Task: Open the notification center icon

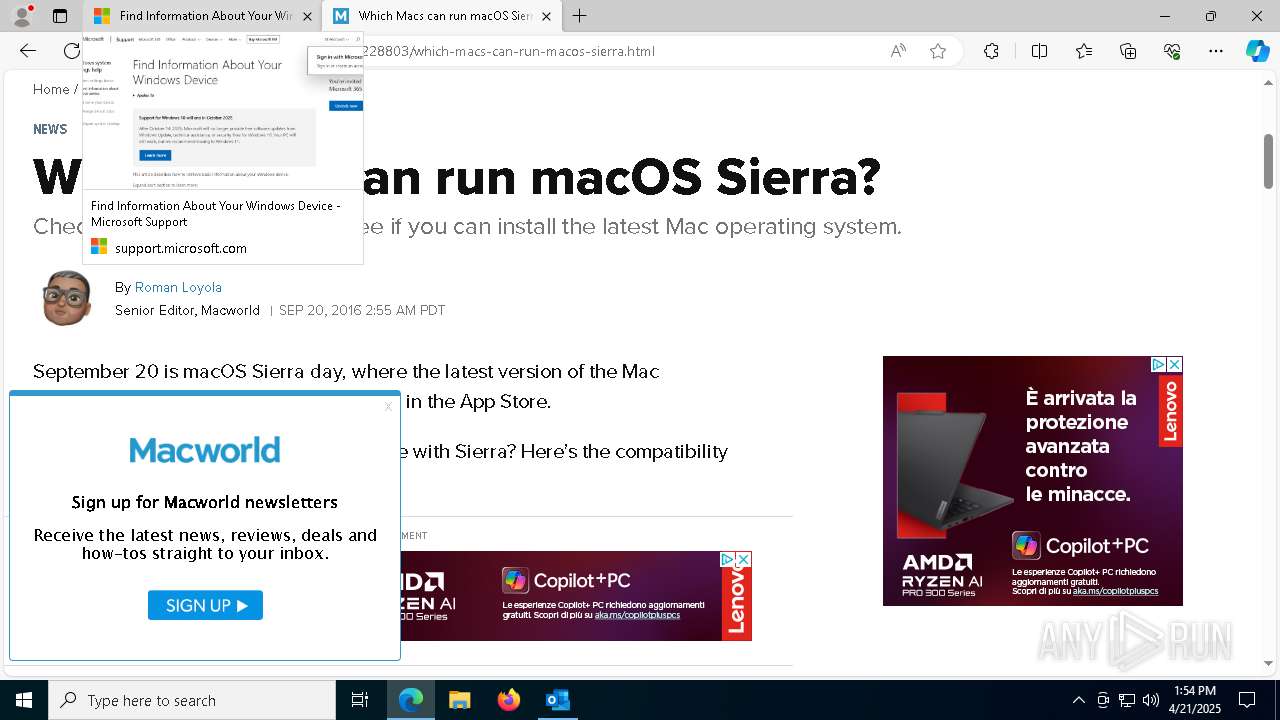Action: tap(1247, 700)
